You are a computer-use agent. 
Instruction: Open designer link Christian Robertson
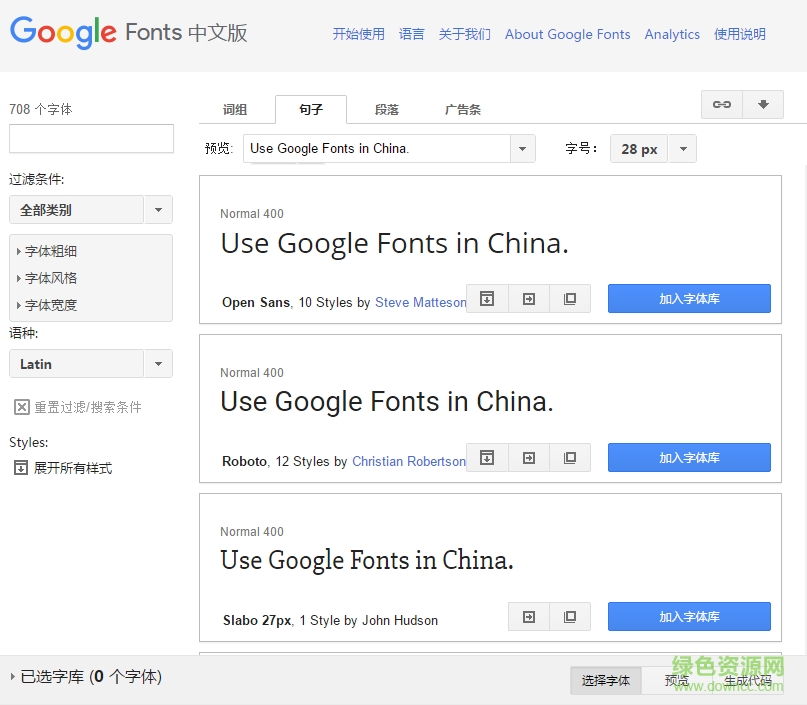tap(408, 462)
